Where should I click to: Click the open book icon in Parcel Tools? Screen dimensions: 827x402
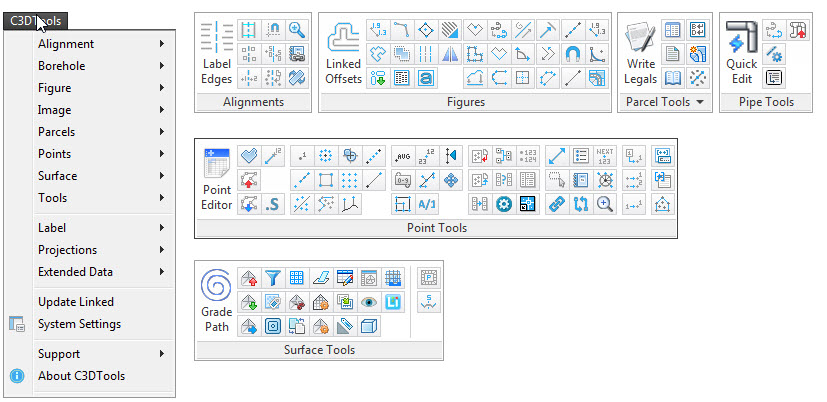click(x=672, y=78)
